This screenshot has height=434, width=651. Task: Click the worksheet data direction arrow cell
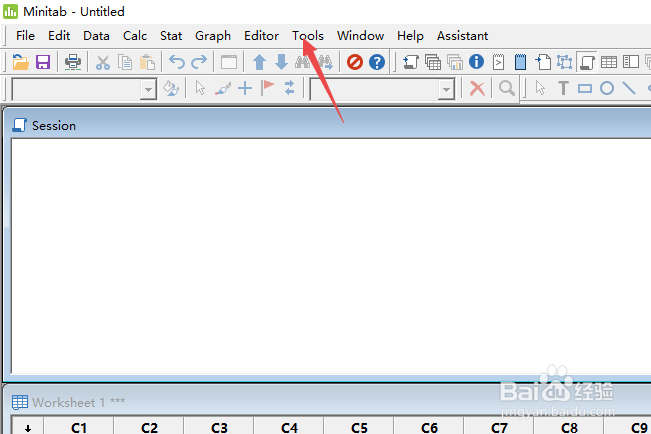[x=27, y=426]
